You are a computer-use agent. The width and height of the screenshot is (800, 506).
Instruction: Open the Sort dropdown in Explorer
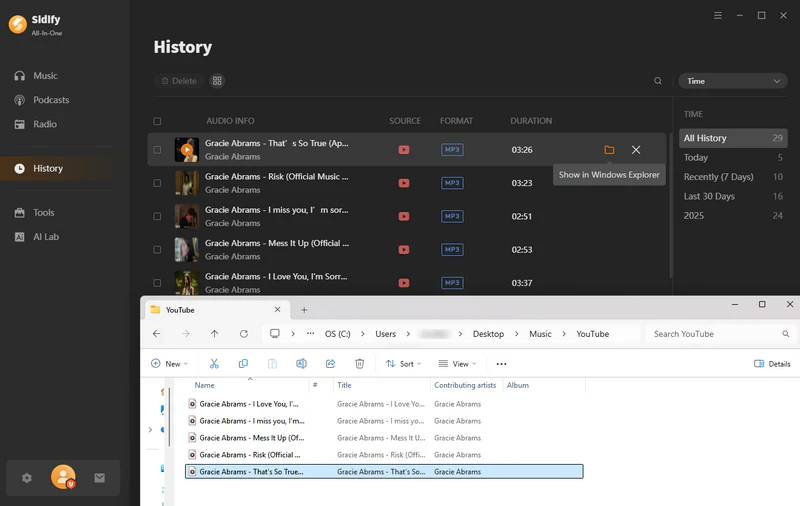[x=404, y=364]
